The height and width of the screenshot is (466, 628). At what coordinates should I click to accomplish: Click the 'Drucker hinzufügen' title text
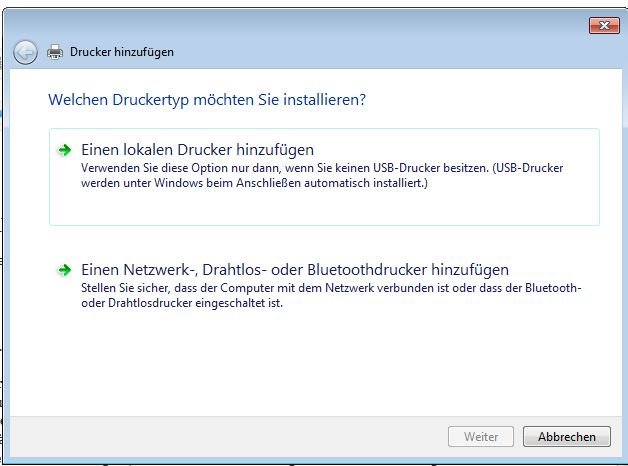point(122,52)
